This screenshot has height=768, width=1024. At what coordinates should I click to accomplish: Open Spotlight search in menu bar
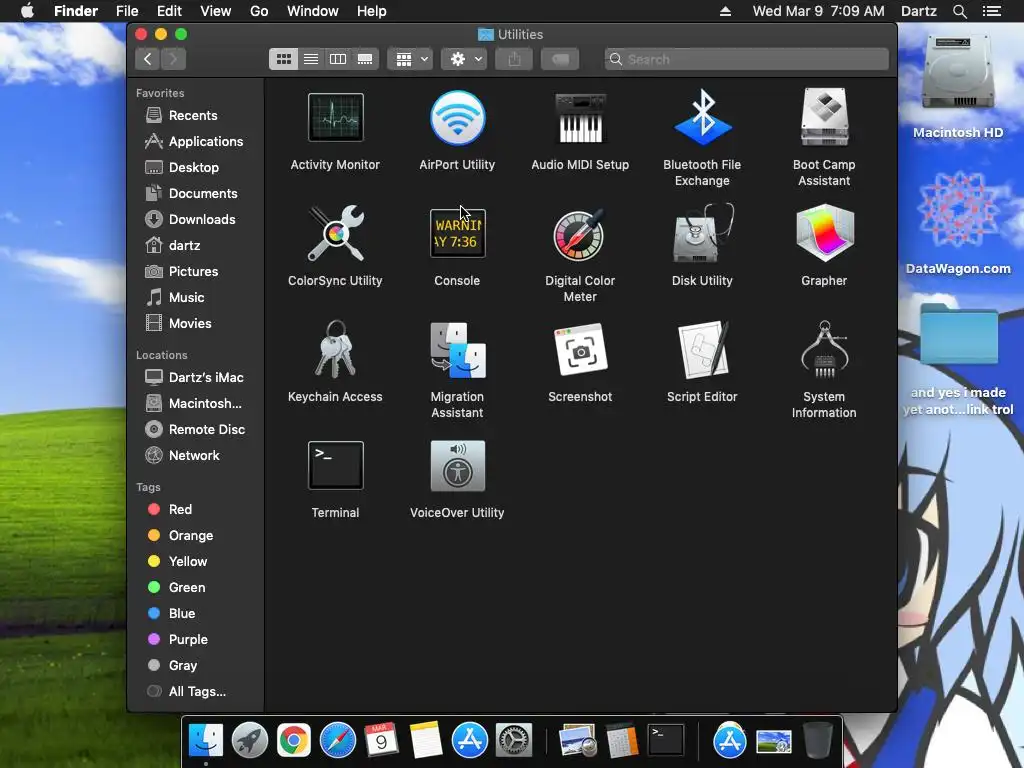pyautogui.click(x=959, y=11)
